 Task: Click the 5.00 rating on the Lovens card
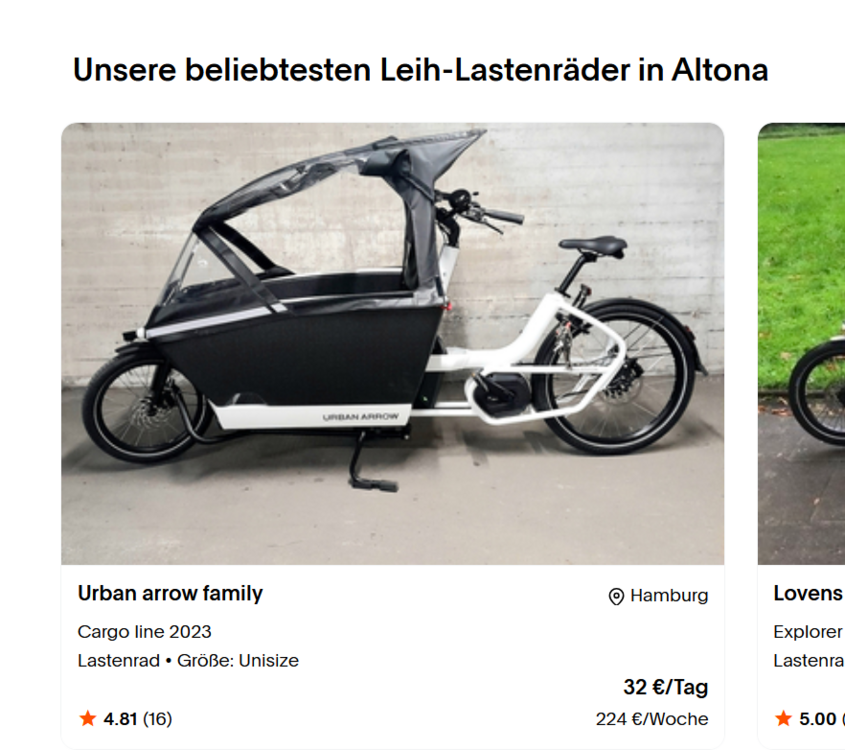(818, 719)
